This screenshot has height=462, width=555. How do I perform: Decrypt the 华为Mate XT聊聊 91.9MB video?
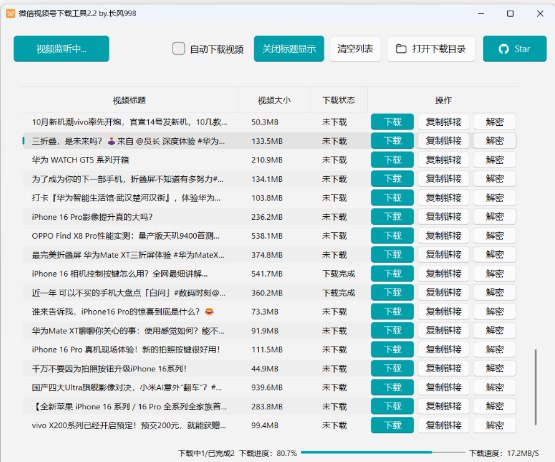[x=494, y=330]
